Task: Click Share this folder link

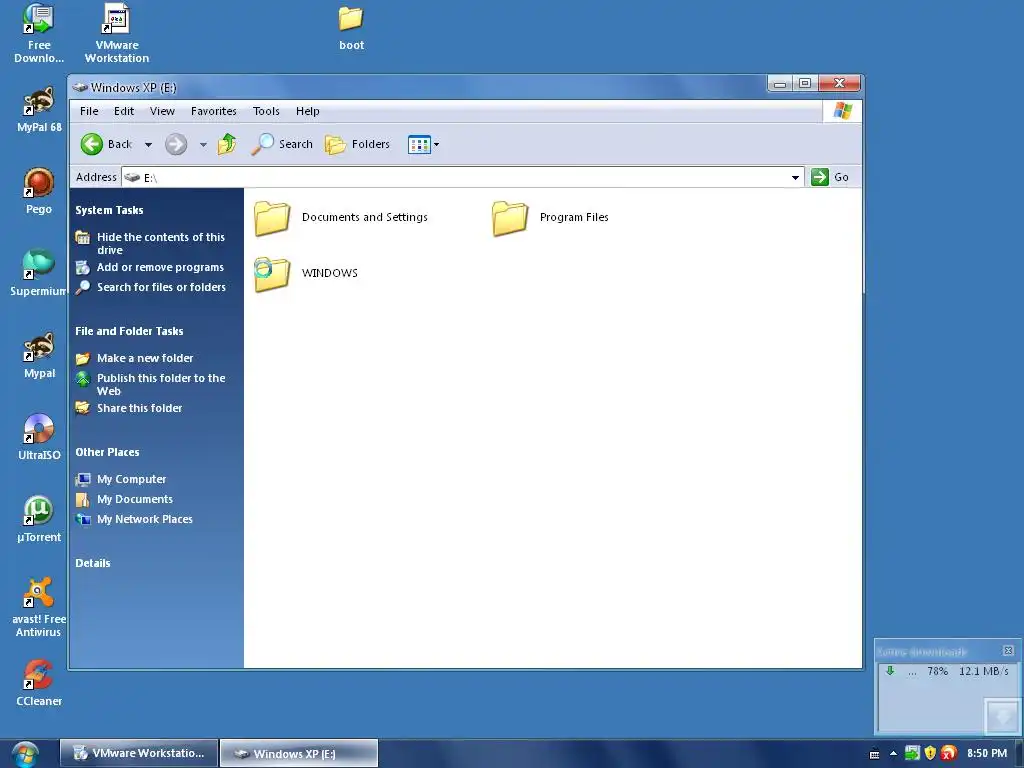Action: [139, 408]
